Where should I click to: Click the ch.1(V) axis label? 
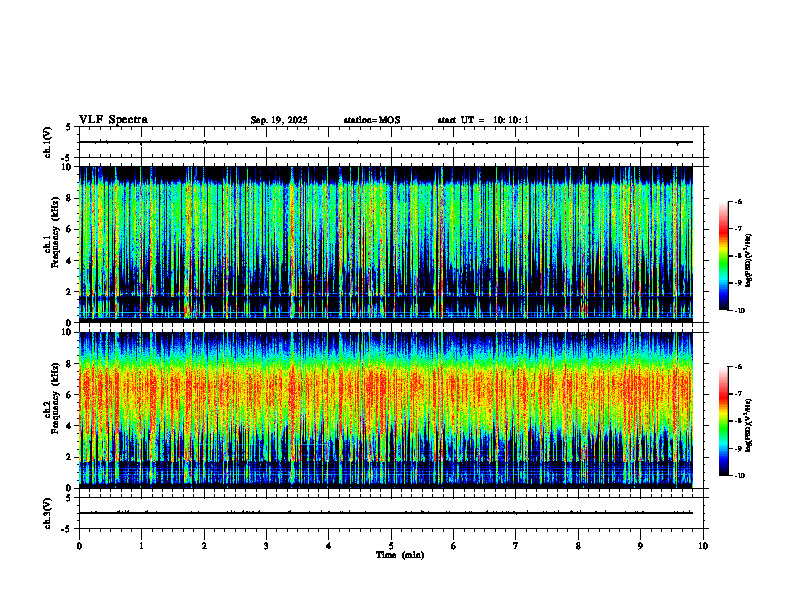coord(47,142)
